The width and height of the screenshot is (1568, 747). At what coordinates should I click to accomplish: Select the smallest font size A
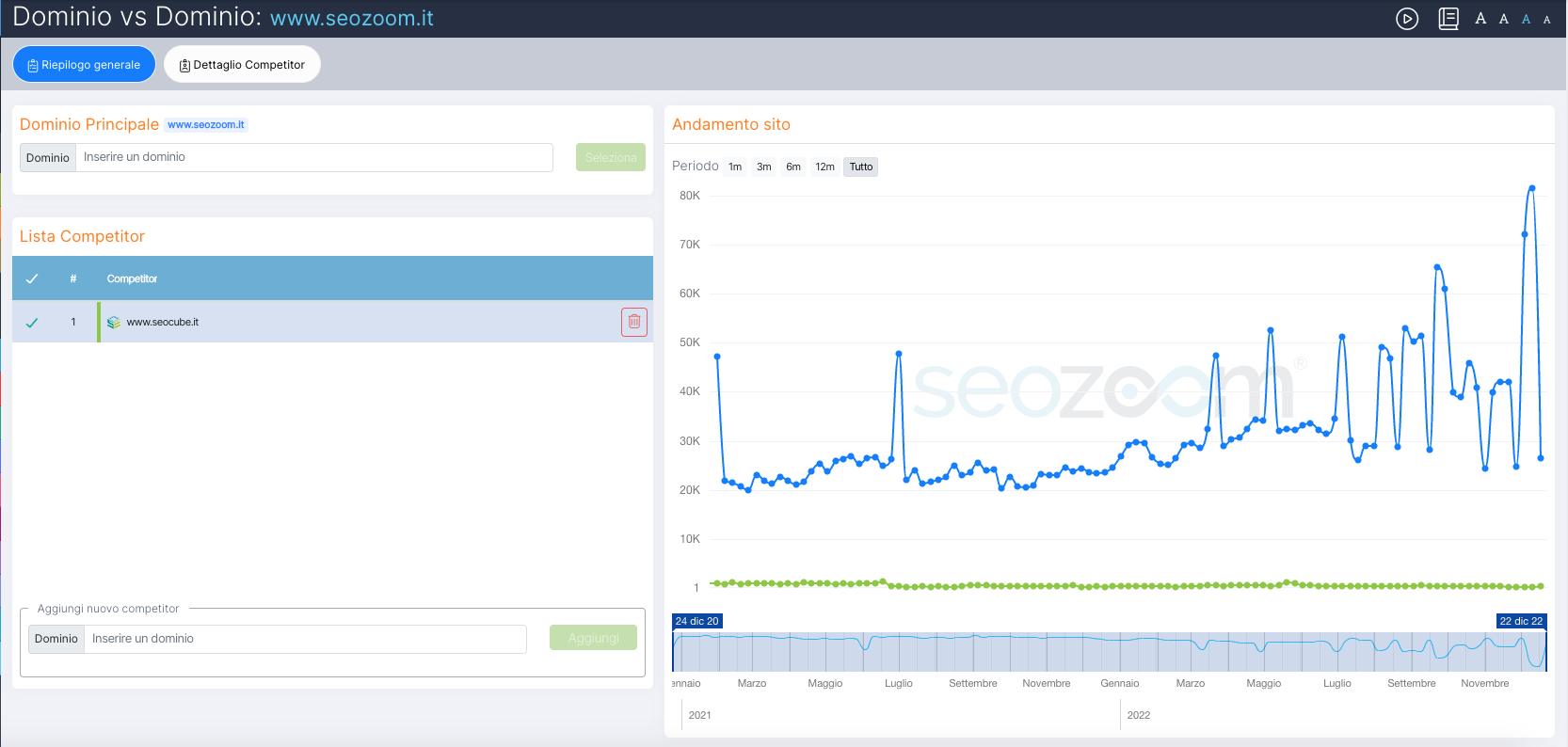point(1546,20)
